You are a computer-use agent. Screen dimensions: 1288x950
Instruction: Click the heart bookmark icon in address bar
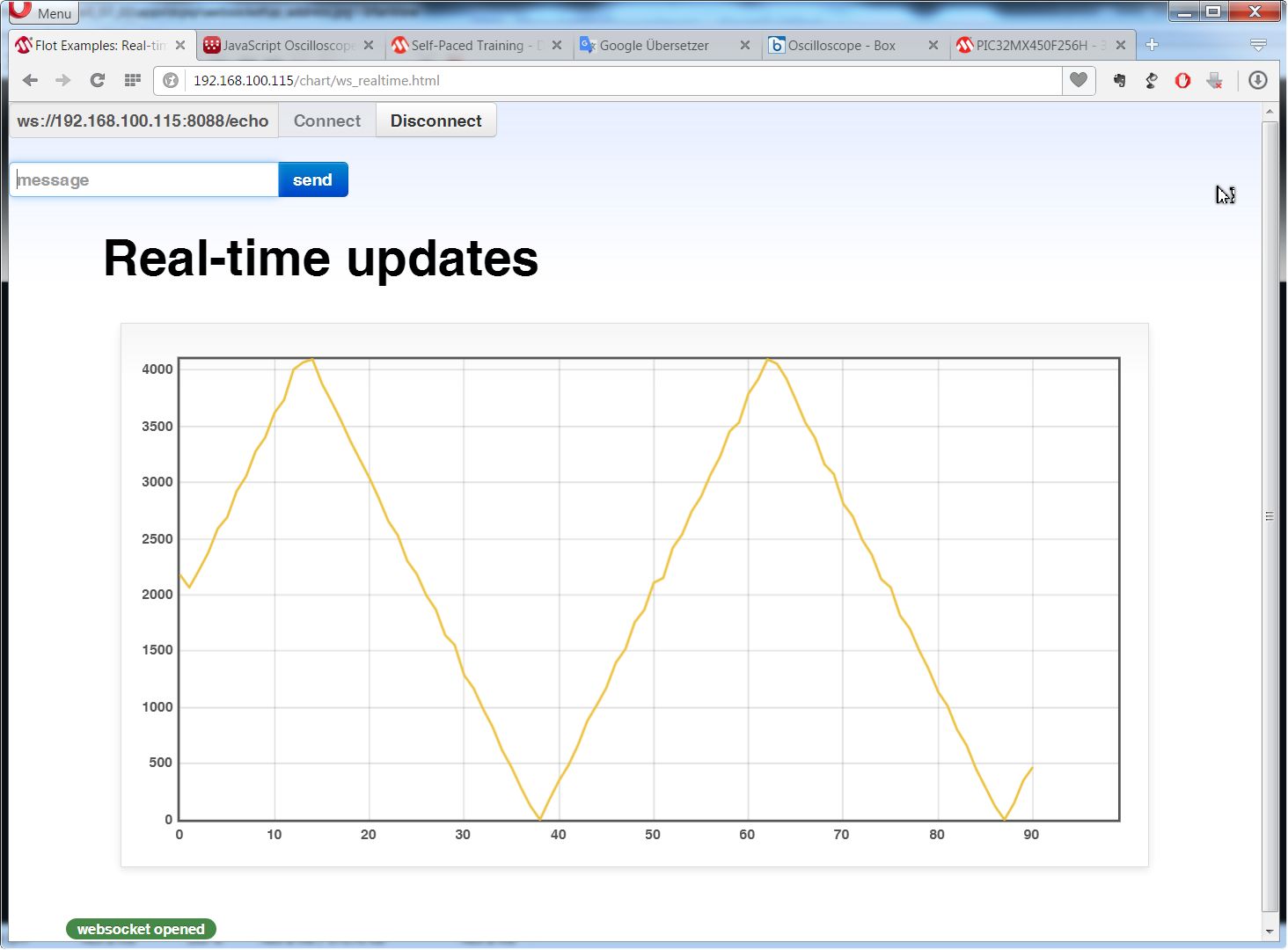1078,80
